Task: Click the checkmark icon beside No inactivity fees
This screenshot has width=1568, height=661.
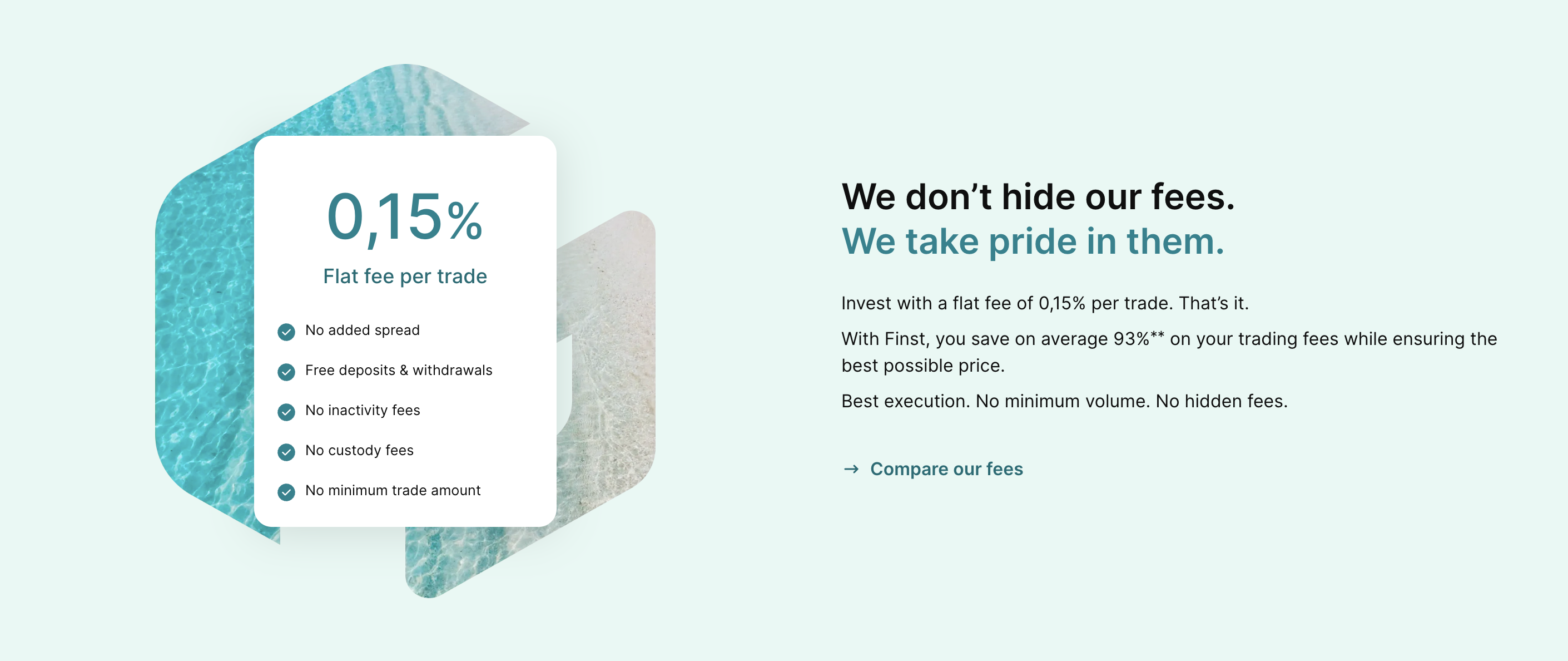Action: pos(286,412)
